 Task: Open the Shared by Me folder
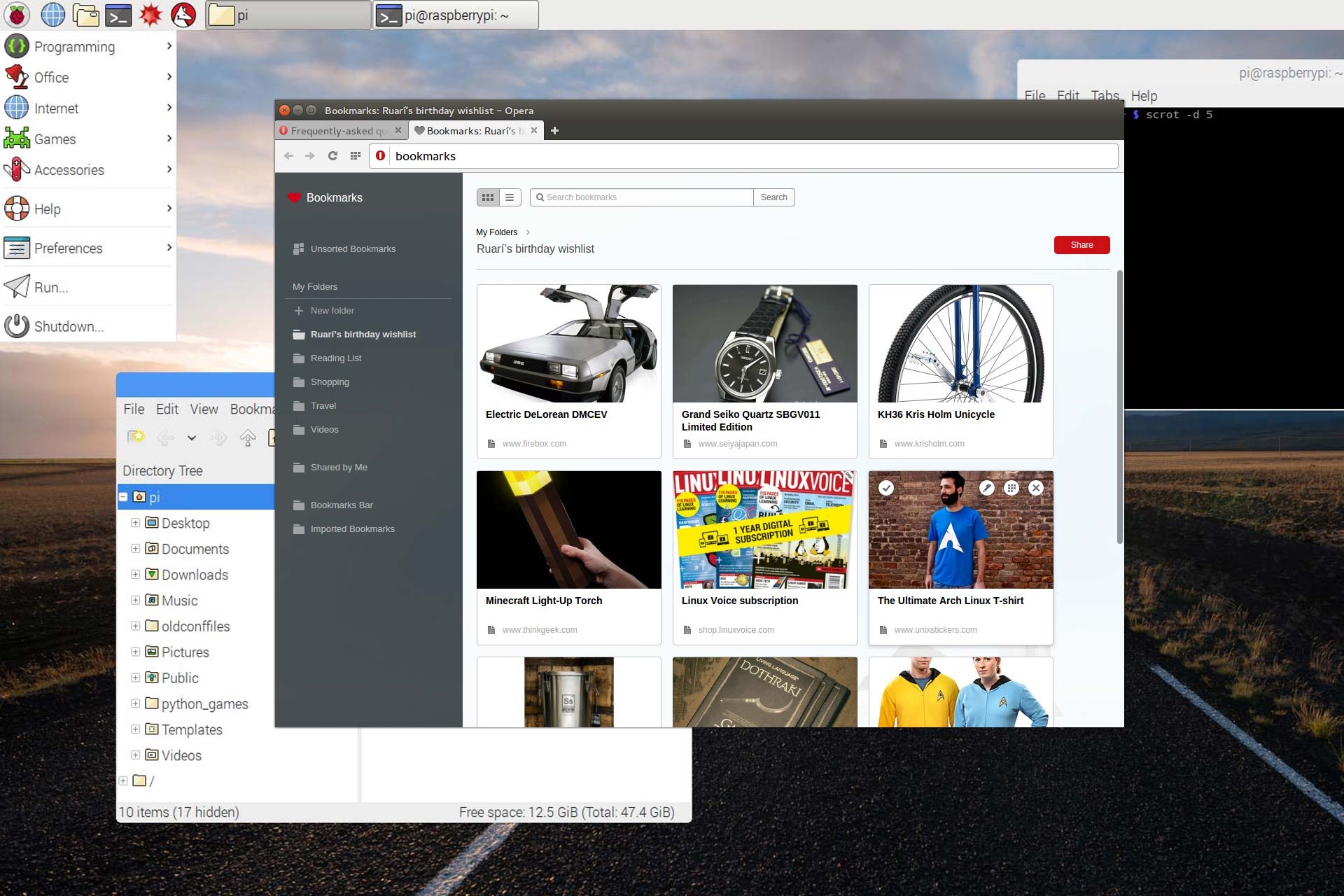pos(330,468)
